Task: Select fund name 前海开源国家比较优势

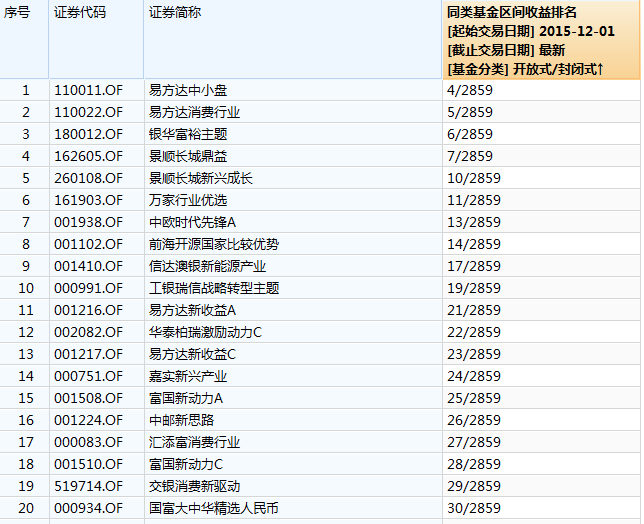Action: [x=214, y=244]
